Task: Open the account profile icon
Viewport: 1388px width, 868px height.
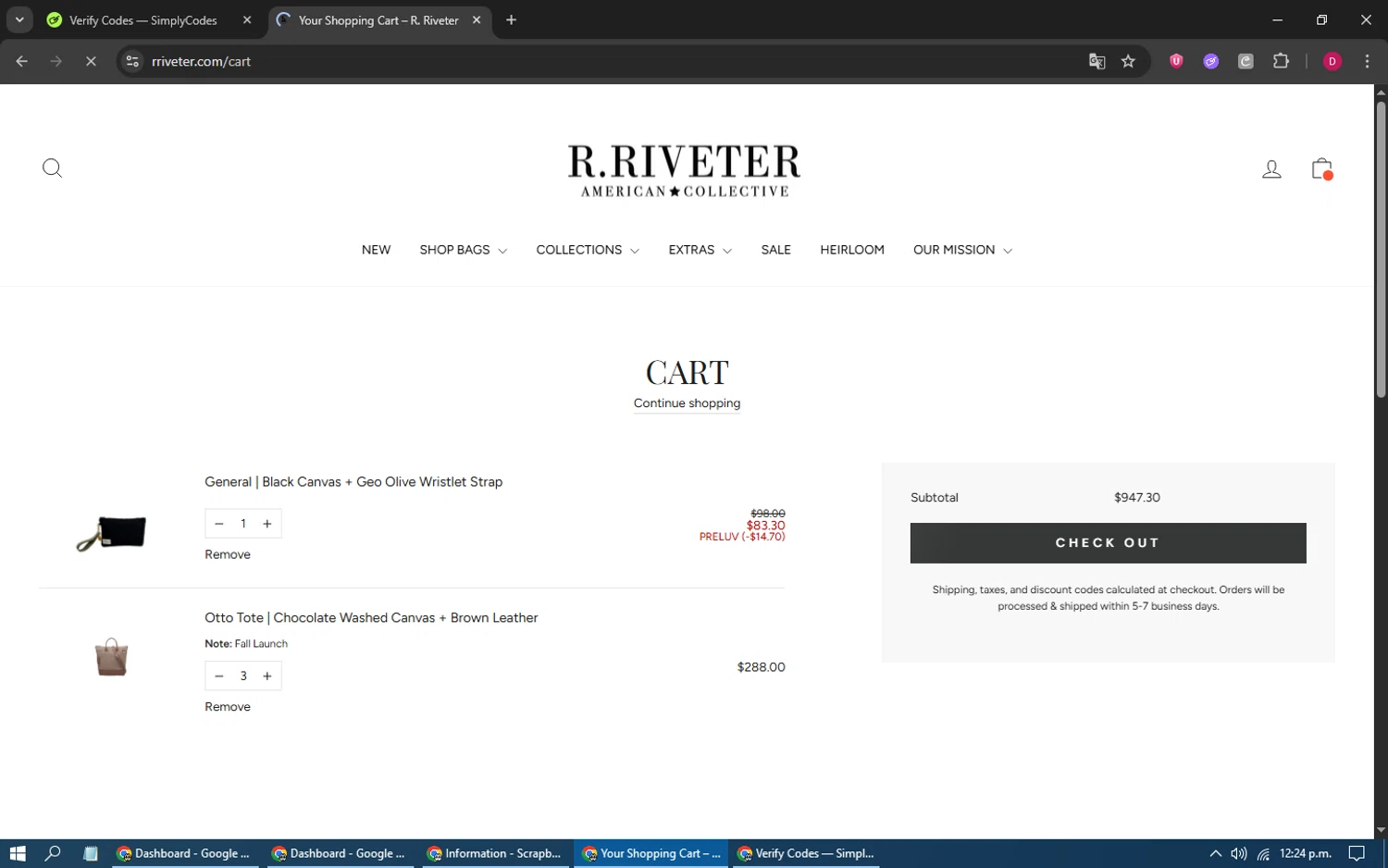Action: 1271,168
